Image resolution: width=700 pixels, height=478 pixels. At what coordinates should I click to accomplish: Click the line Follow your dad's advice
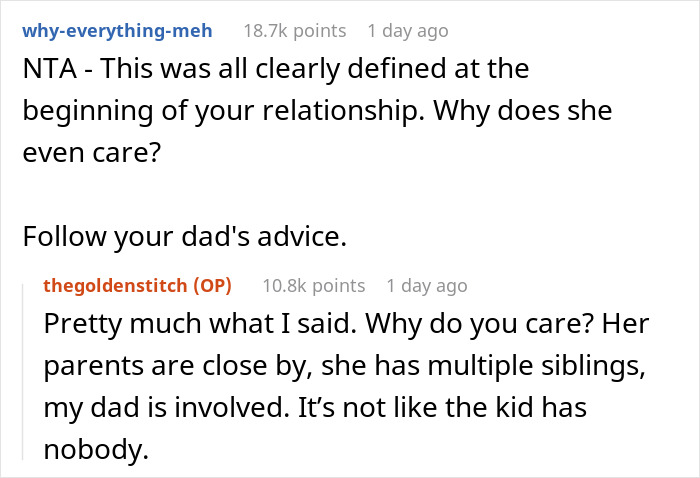184,236
